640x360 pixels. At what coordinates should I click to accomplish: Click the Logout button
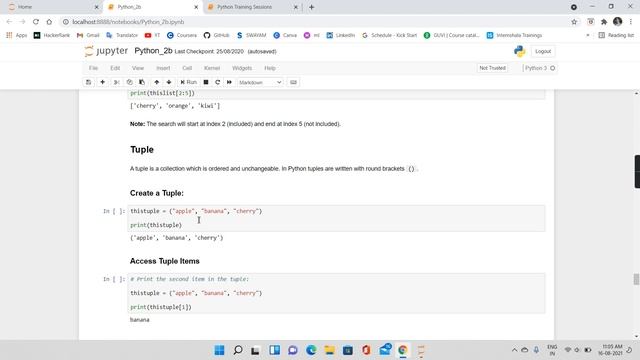click(x=543, y=51)
